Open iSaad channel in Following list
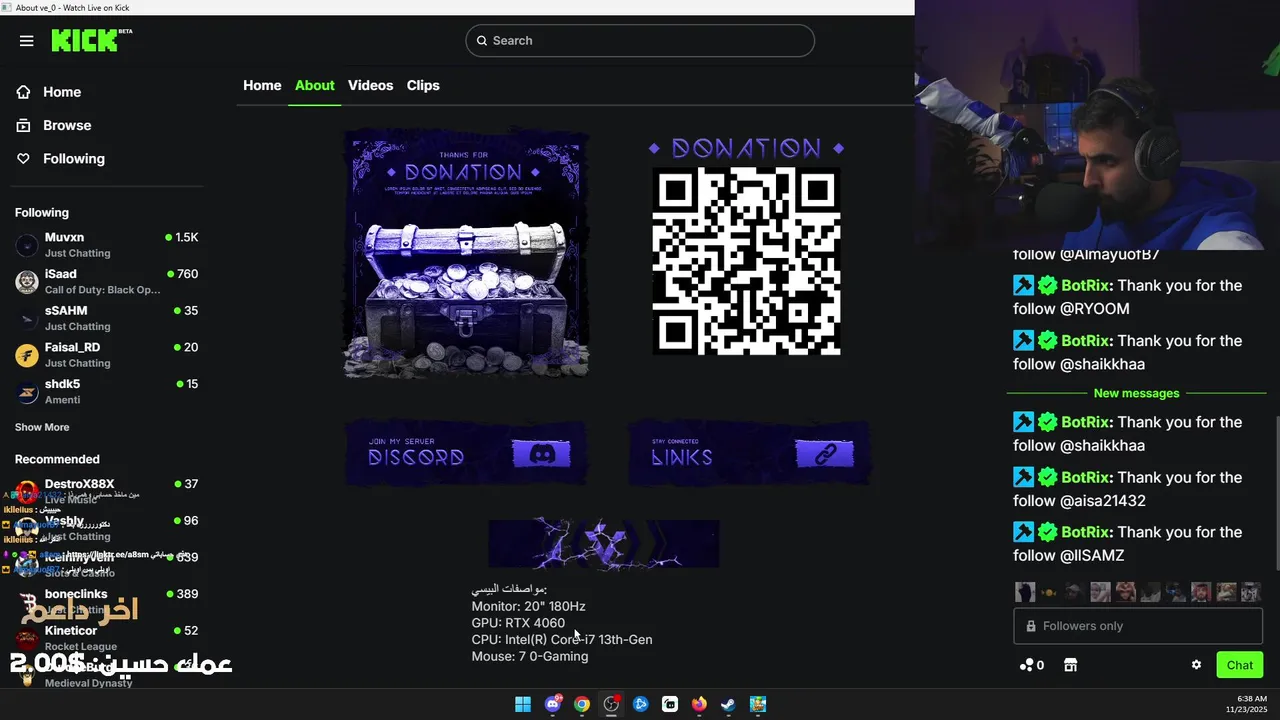The width and height of the screenshot is (1280, 720). click(x=107, y=281)
